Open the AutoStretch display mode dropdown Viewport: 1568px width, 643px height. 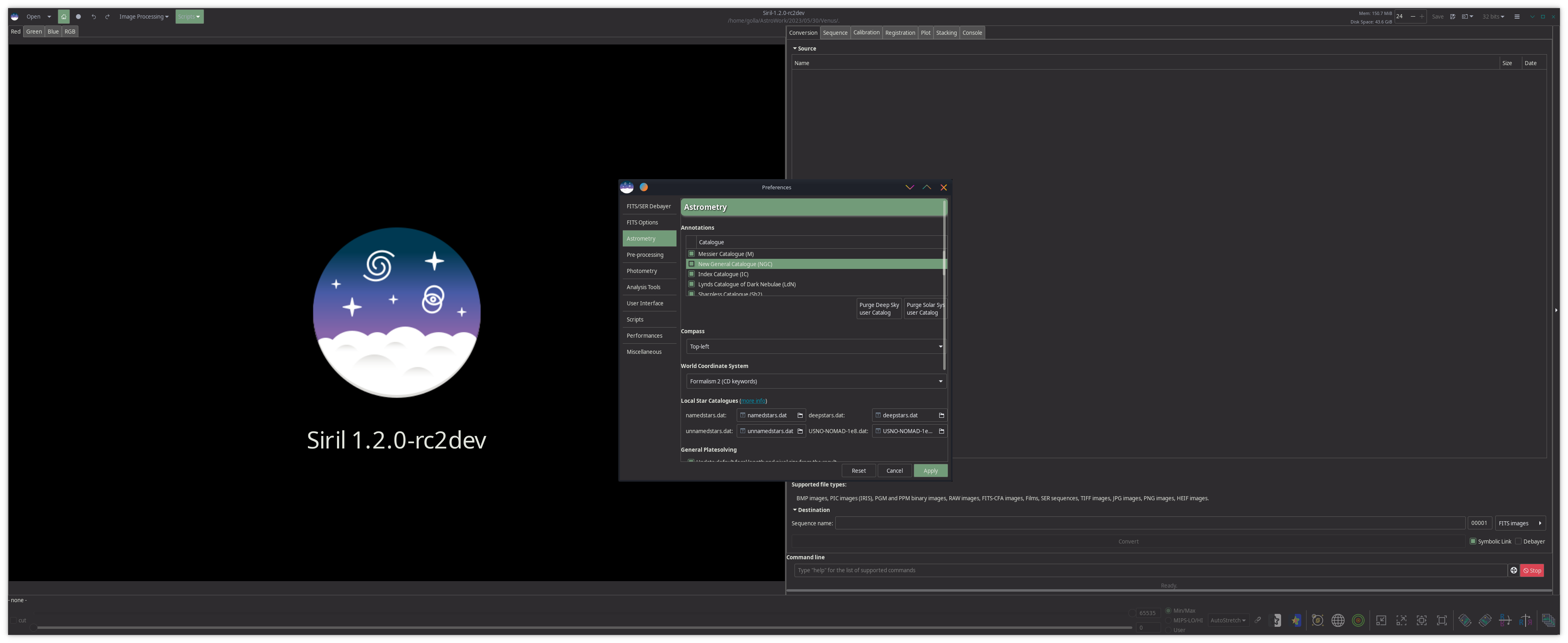pyautogui.click(x=1228, y=620)
